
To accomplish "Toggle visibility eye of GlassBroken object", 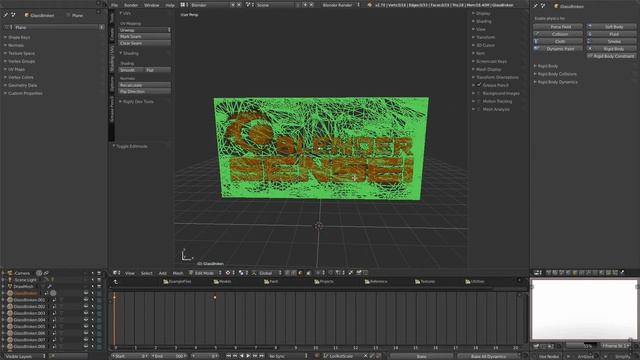I will [x=86, y=293].
